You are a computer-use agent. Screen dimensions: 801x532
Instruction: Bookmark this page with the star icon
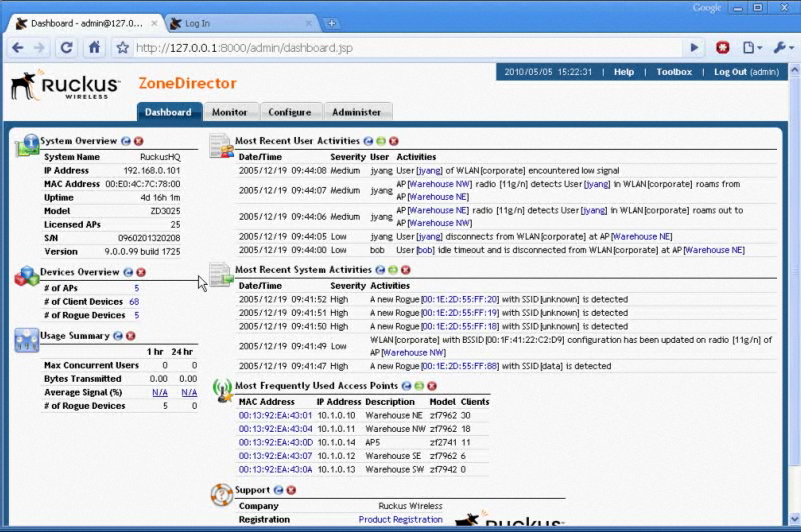pos(122,48)
